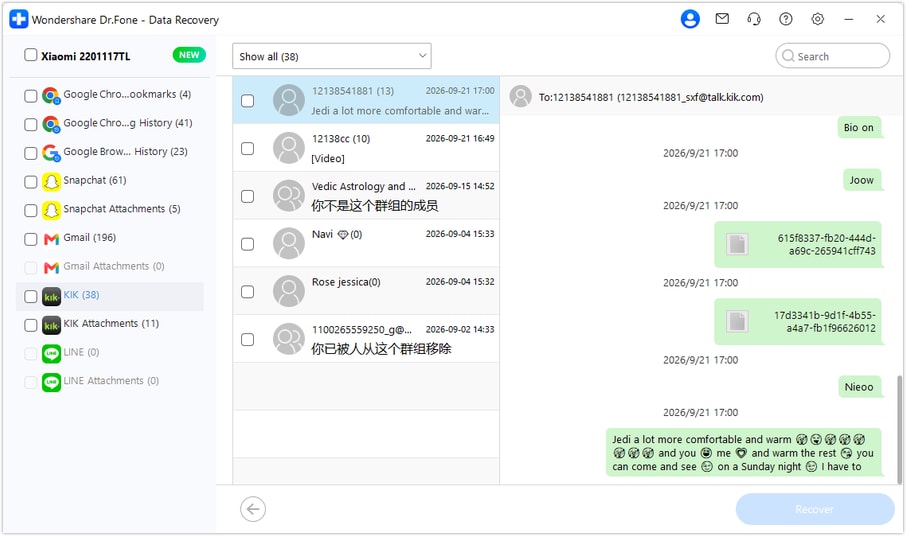Image resolution: width=907 pixels, height=537 pixels.
Task: Tick the checkbox for conversation 12138cc
Action: click(248, 148)
